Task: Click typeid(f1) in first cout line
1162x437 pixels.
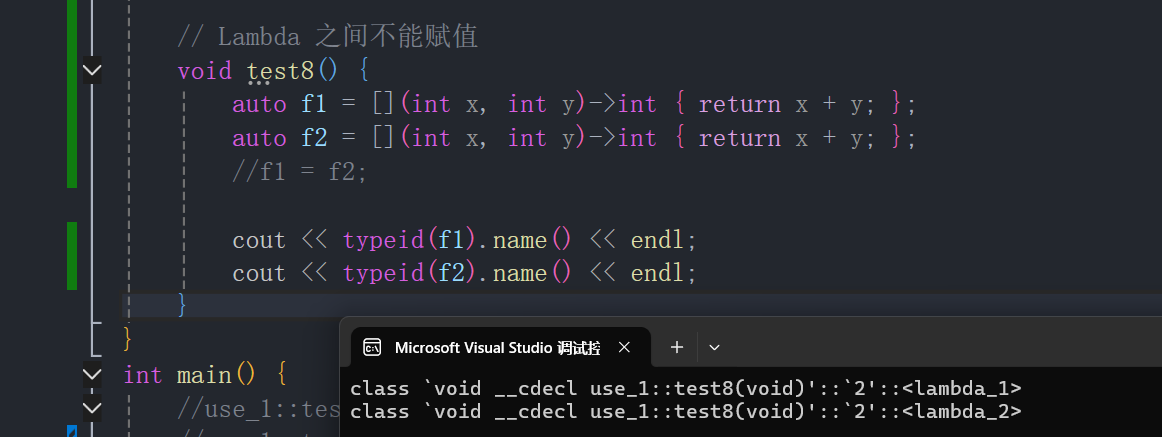Action: (408, 240)
